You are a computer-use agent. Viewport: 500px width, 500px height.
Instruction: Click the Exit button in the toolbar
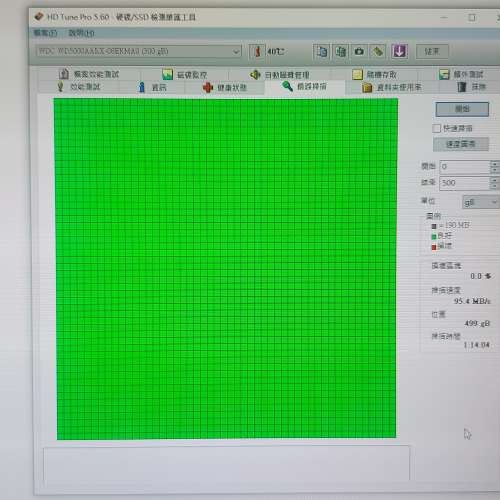pos(432,52)
